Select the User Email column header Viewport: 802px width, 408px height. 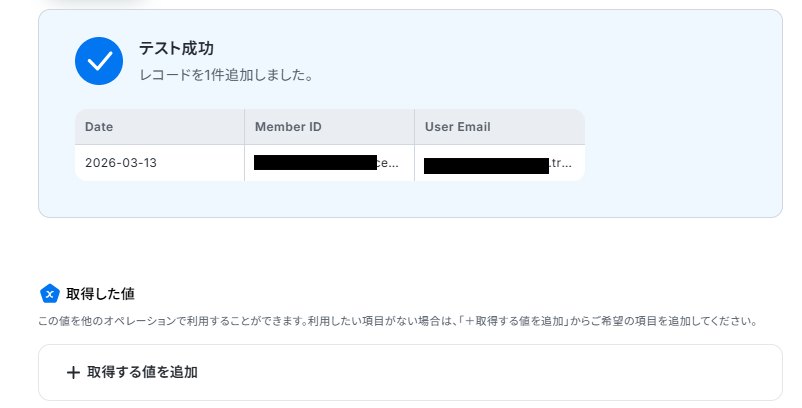tap(457, 127)
